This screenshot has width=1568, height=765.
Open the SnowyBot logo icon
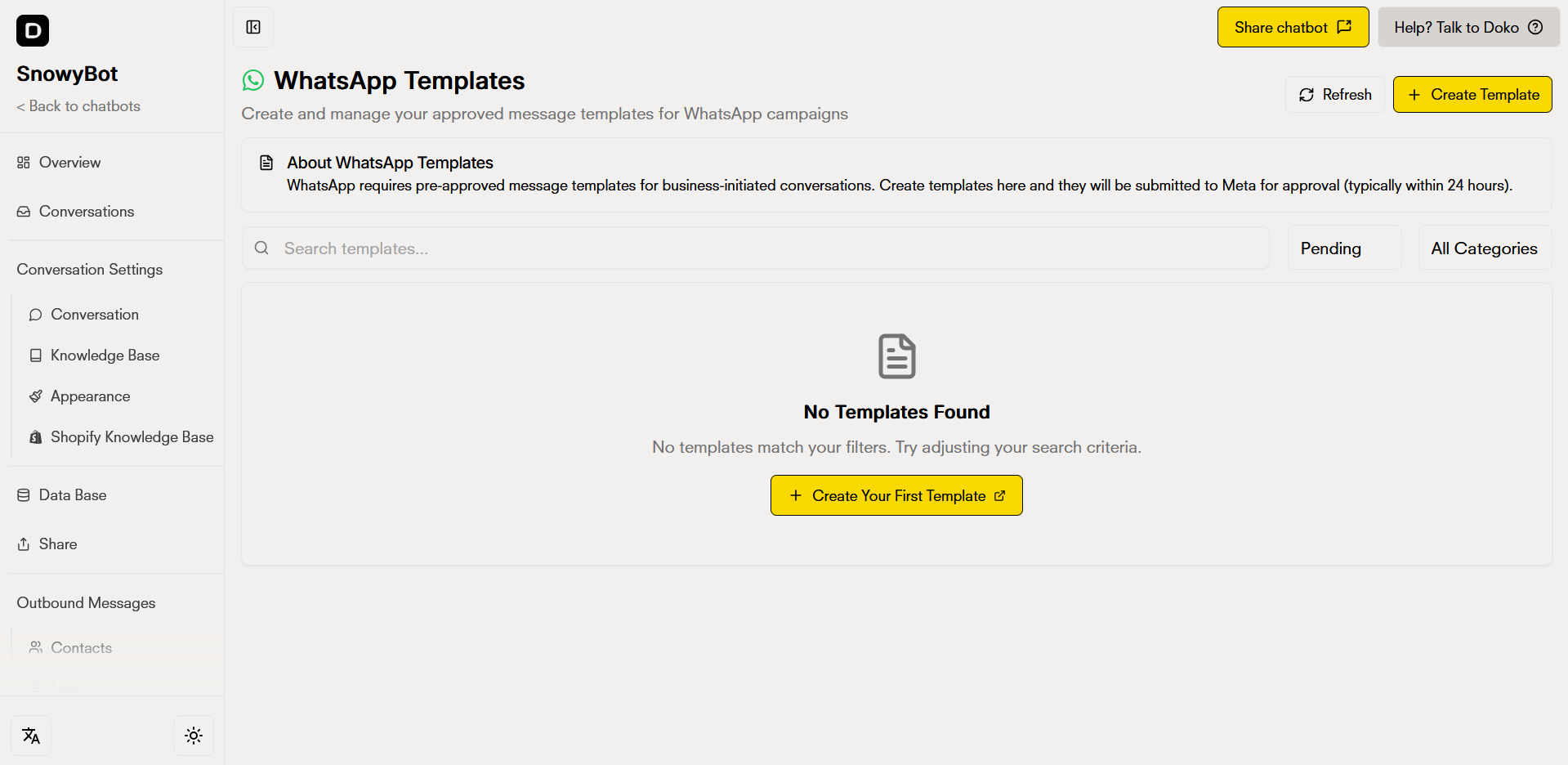pyautogui.click(x=32, y=30)
